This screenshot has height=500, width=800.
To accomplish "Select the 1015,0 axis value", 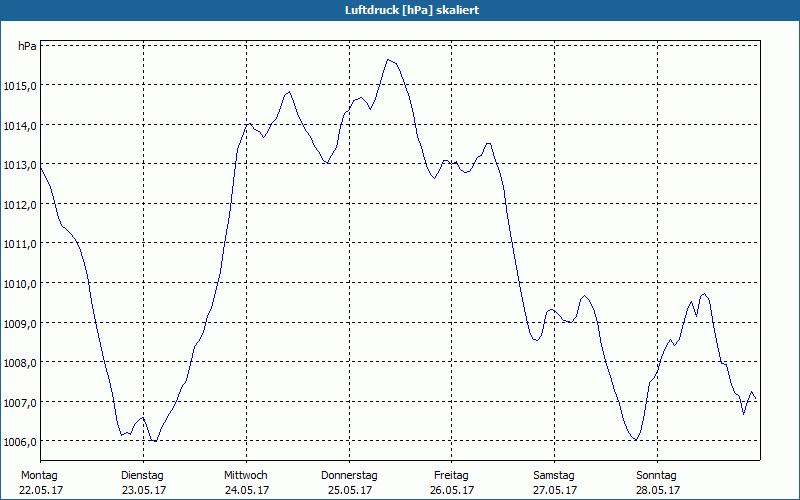I will pos(20,86).
